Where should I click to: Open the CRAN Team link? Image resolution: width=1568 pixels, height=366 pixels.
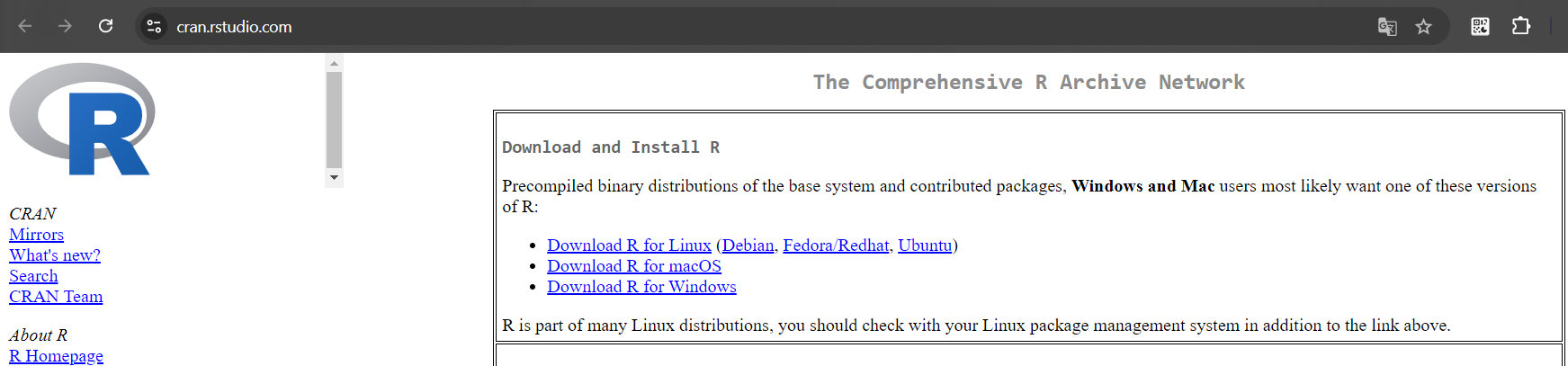[56, 297]
